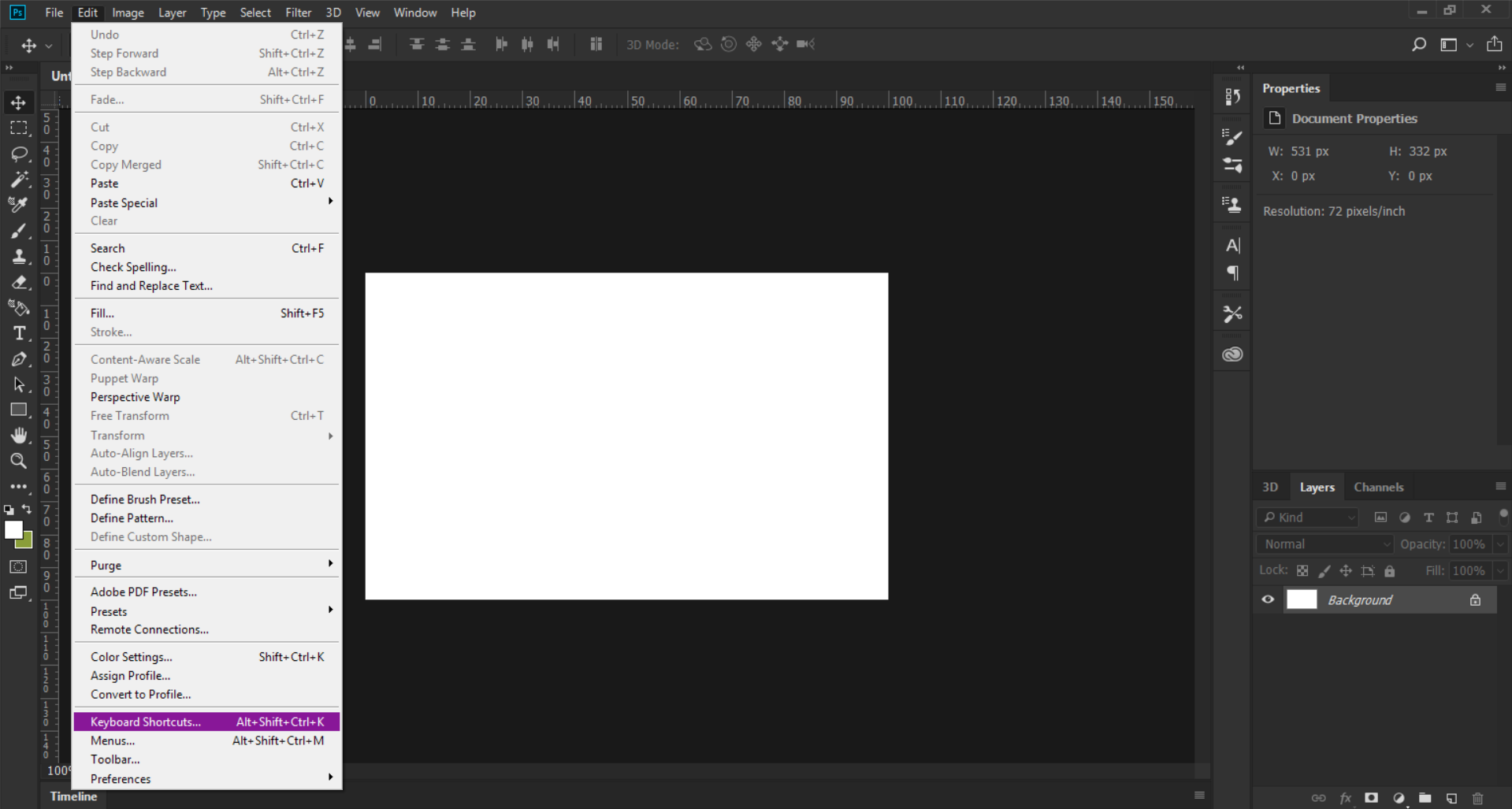Choose Fill... from the Edit menu

tap(207, 313)
